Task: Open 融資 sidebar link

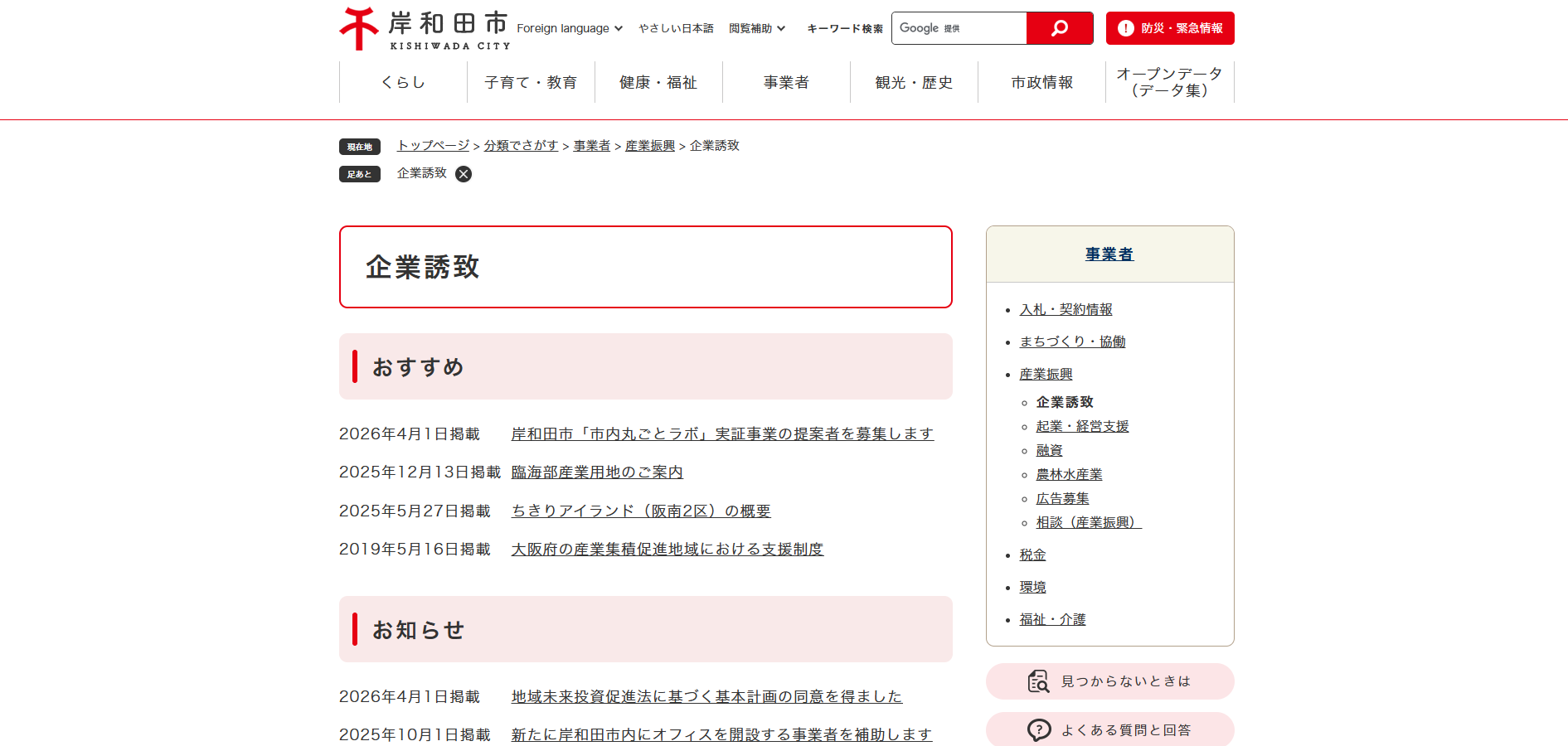Action: point(1050,450)
